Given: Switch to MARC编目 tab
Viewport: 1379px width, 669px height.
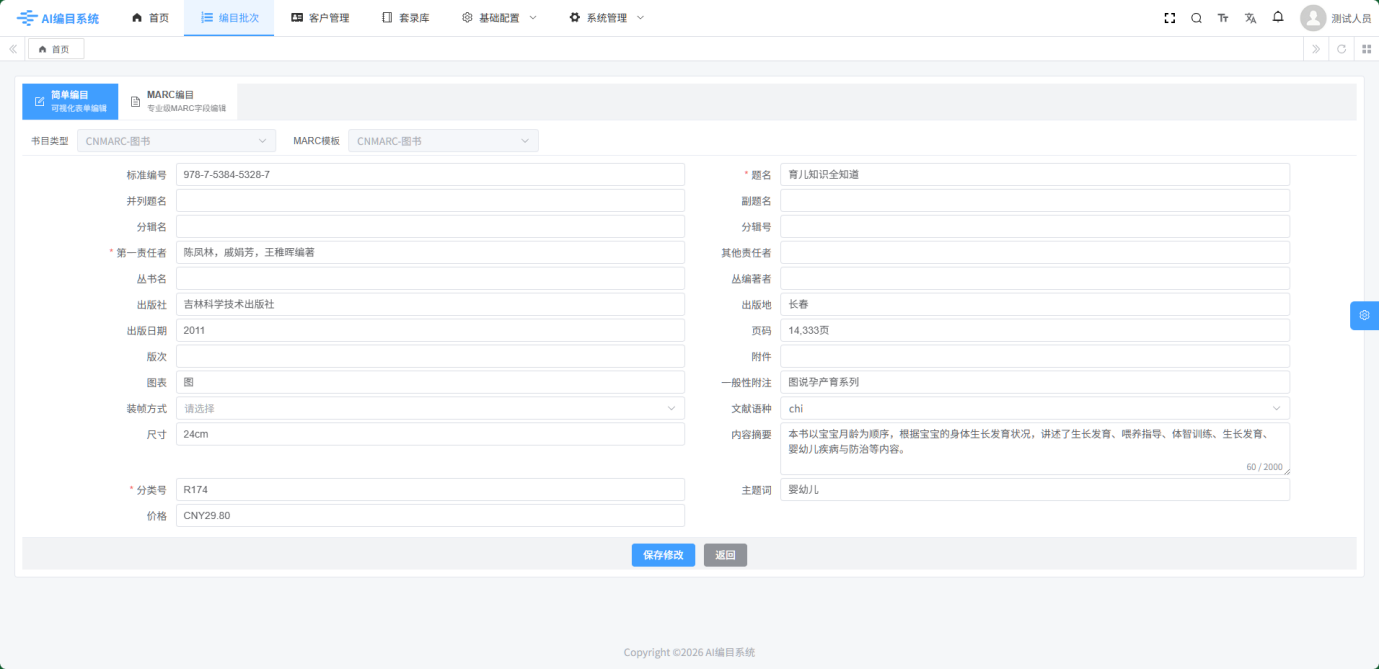Looking at the screenshot, I should point(178,101).
